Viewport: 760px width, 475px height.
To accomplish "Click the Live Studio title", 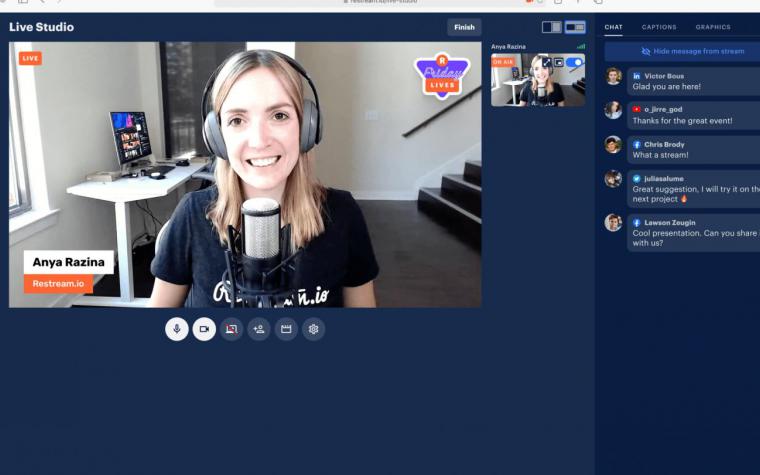I will click(x=41, y=27).
